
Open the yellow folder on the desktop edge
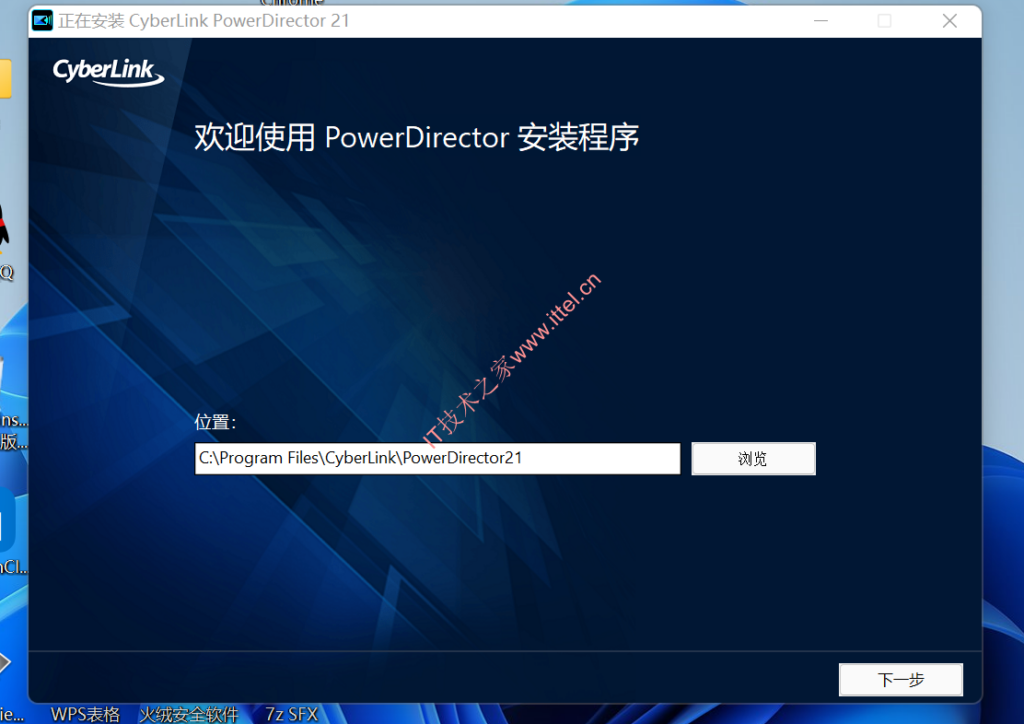click(x=6, y=79)
